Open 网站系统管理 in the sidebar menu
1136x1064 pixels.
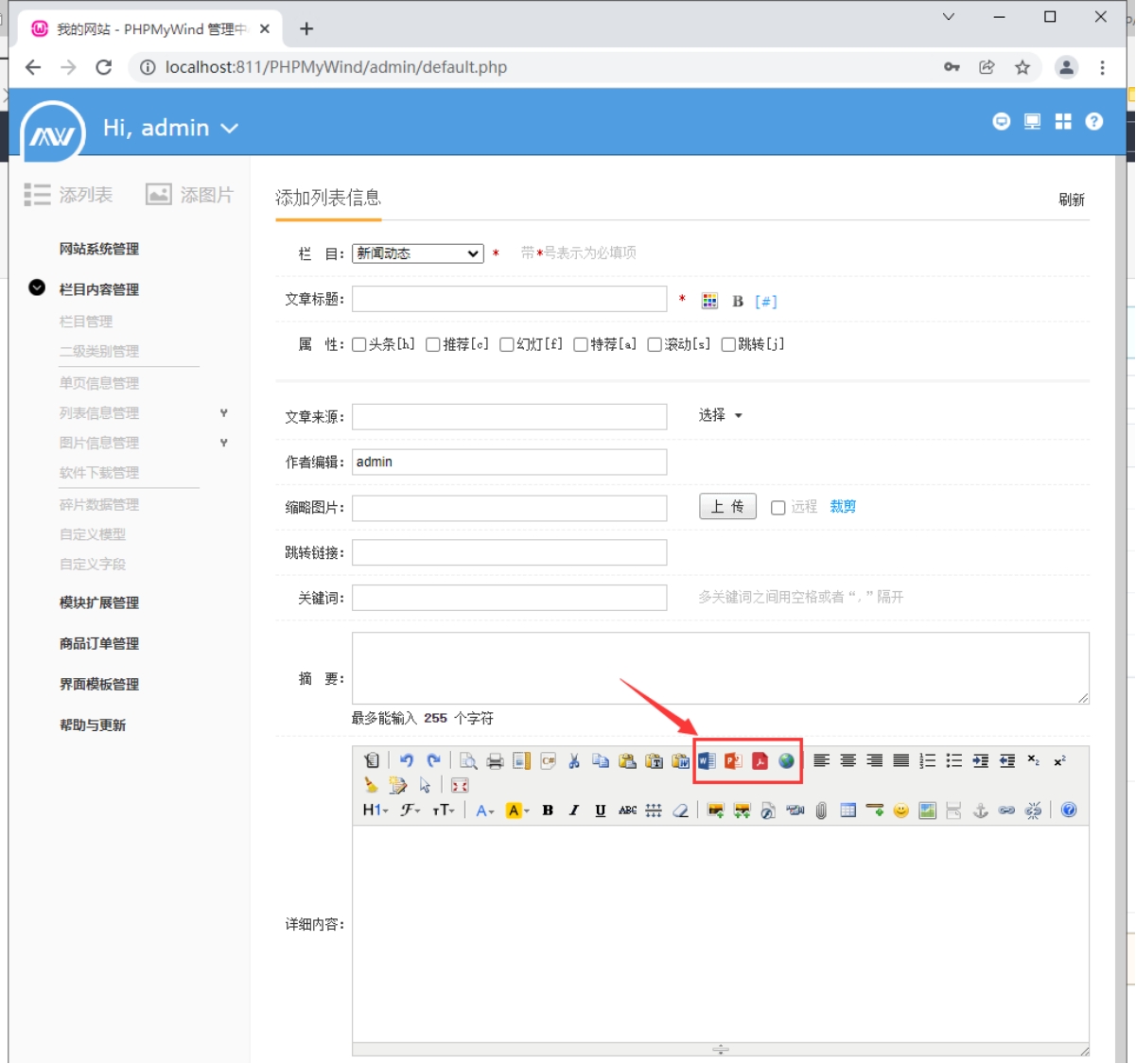coord(99,249)
